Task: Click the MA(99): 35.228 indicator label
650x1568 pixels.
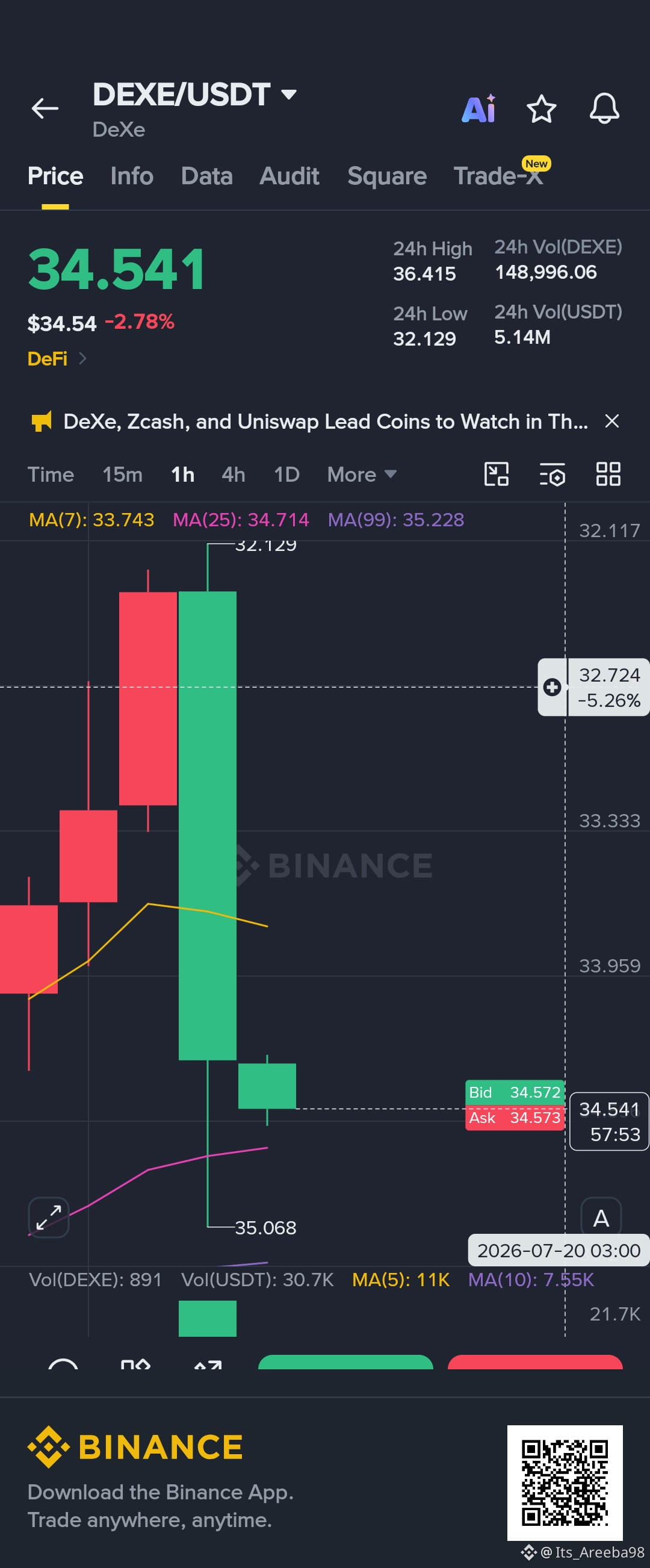Action: [396, 520]
